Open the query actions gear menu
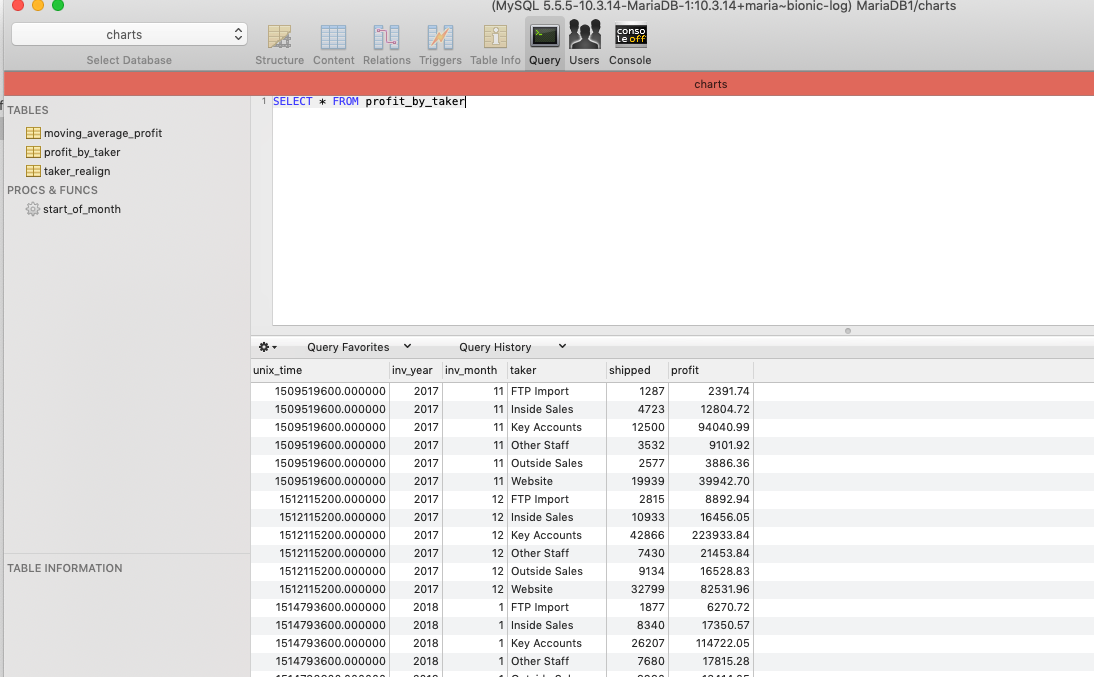The height and width of the screenshot is (677, 1094). [x=264, y=346]
